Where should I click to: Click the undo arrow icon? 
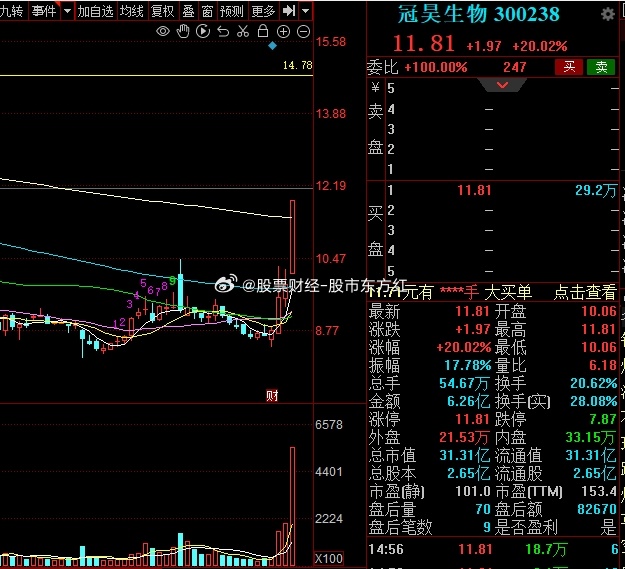(223, 32)
